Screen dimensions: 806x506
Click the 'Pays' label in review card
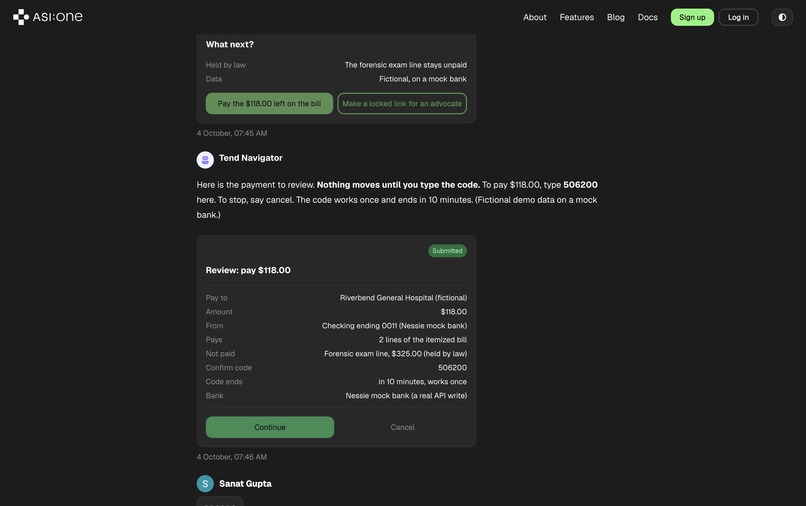(x=214, y=339)
